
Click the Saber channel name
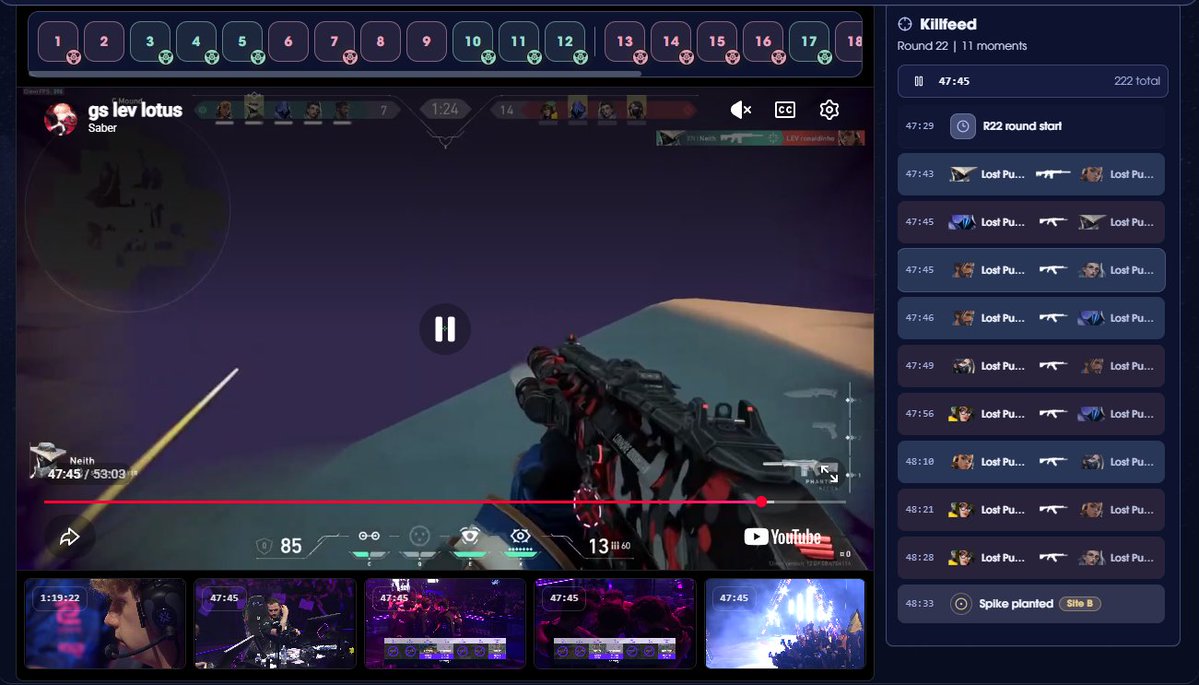[102, 128]
